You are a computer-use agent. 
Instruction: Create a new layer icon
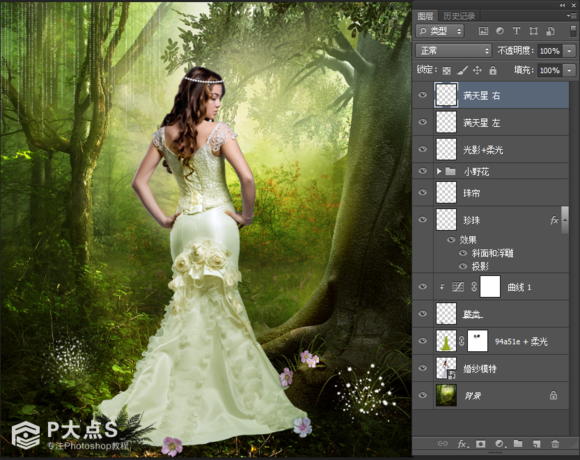pos(537,444)
